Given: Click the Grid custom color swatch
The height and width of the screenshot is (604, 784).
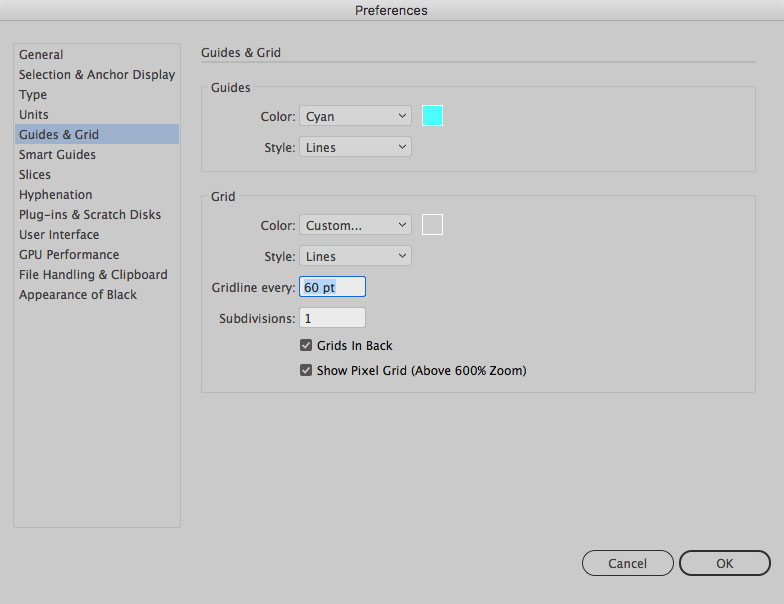Looking at the screenshot, I should 432,225.
